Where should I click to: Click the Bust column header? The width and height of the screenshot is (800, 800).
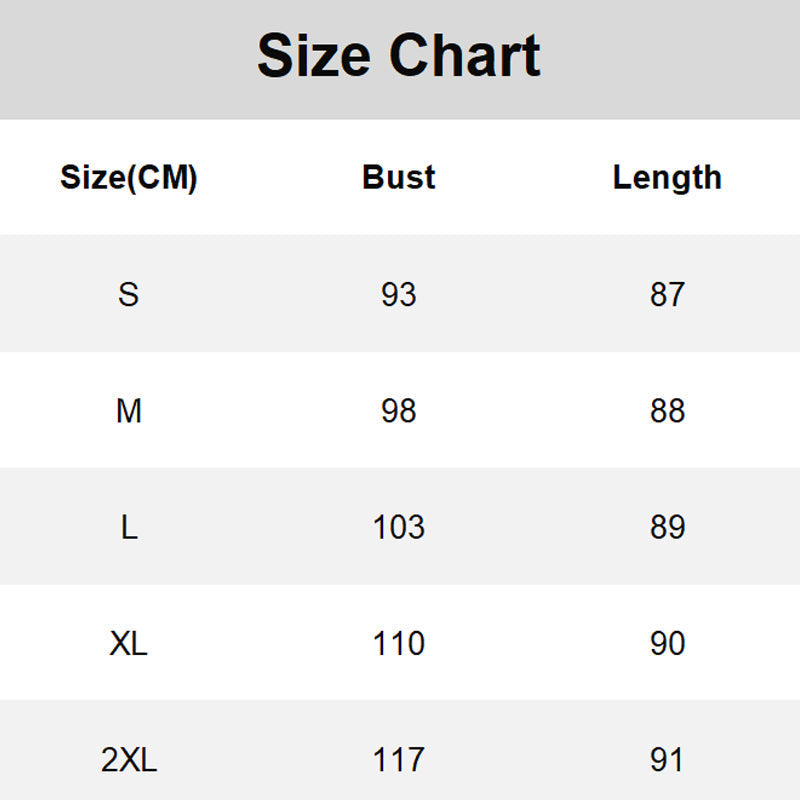click(398, 177)
